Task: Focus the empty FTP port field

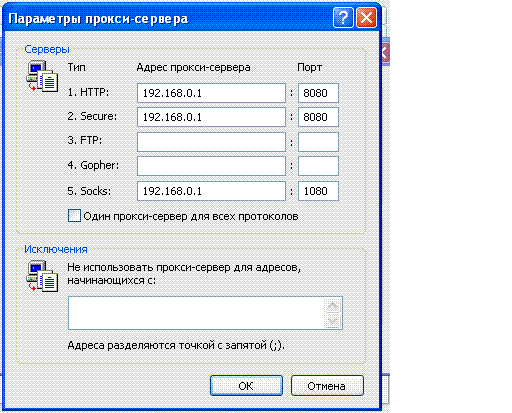Action: click(x=318, y=142)
